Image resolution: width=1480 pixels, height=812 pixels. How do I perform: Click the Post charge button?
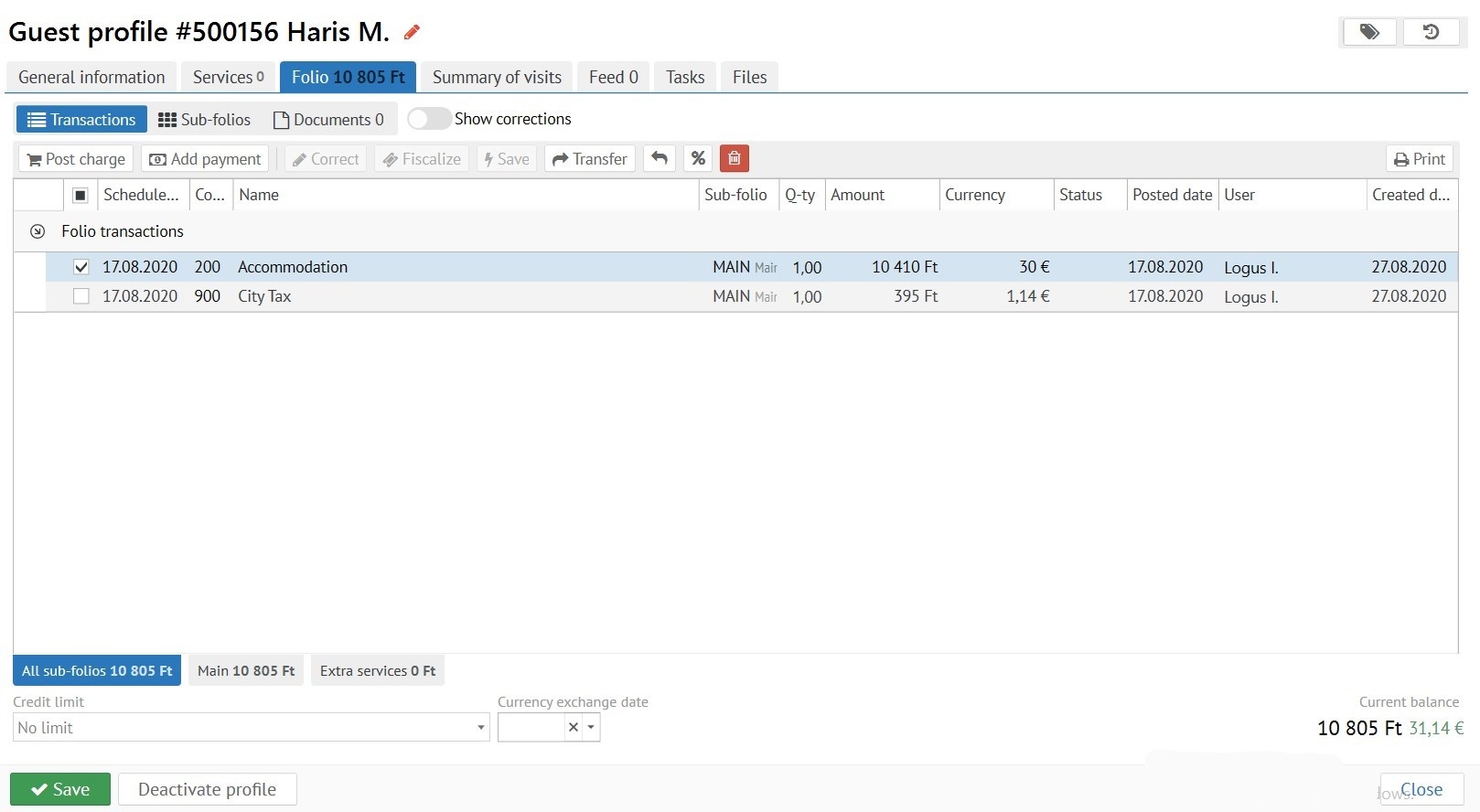(x=76, y=159)
